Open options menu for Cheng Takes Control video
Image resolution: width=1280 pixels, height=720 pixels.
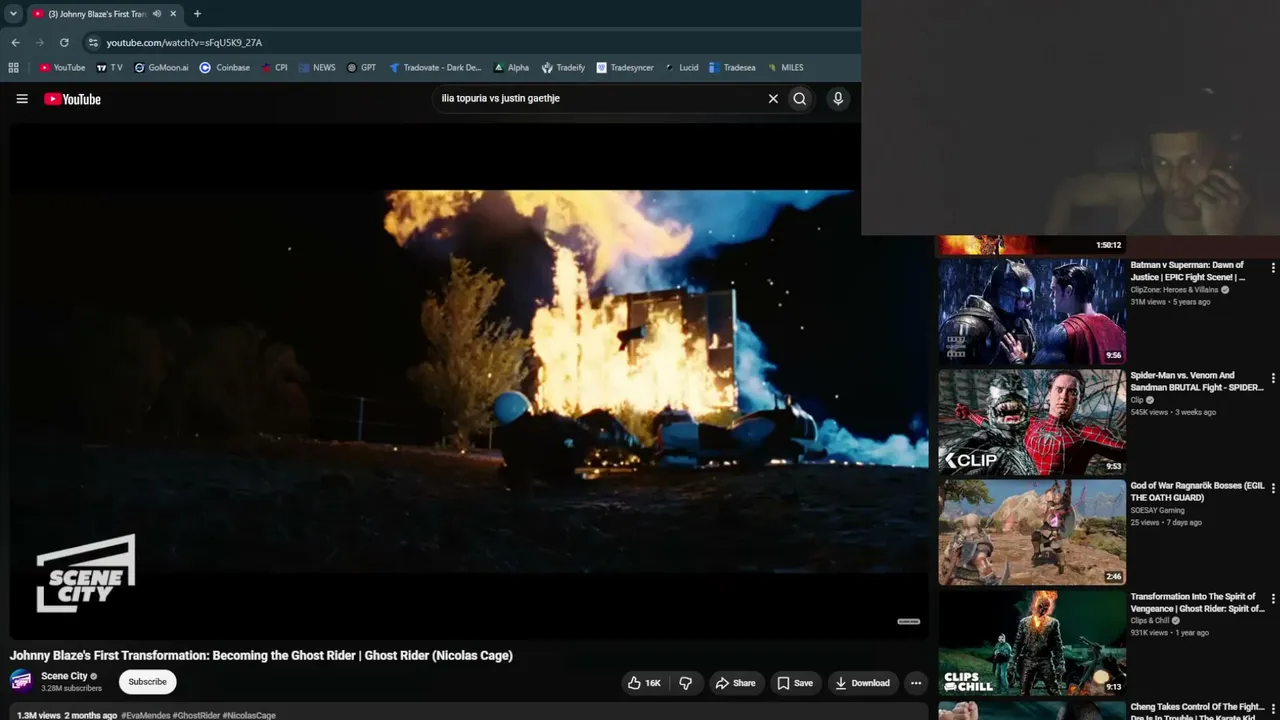coord(1273,708)
